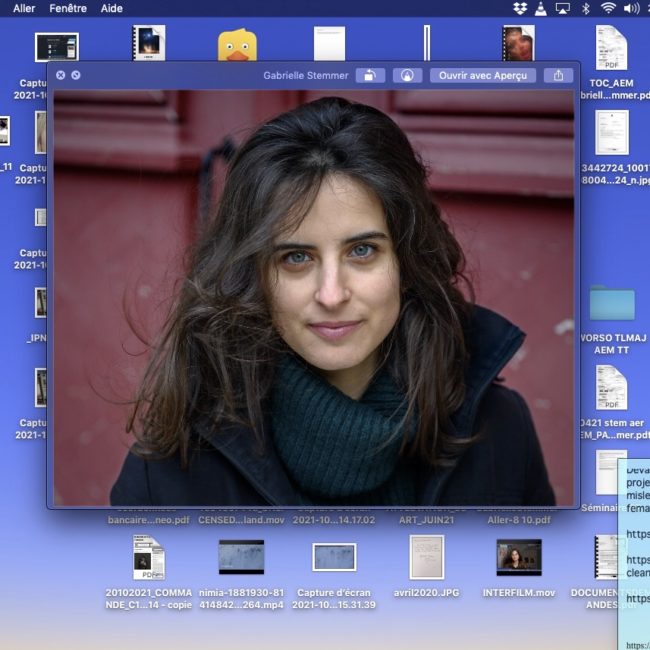Click the Dropbox icon in the menu bar
Image resolution: width=650 pixels, height=650 pixels.
520,8
